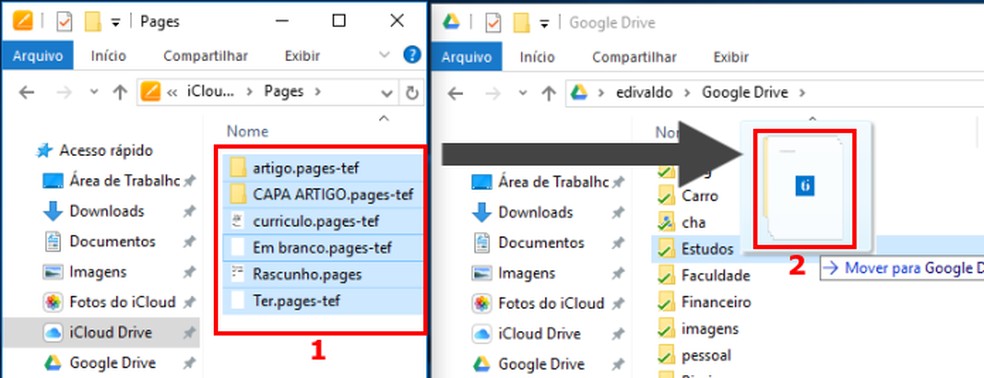Open recent locations dropdown in Google Drive window
The height and width of the screenshot is (378, 984).
[523, 94]
